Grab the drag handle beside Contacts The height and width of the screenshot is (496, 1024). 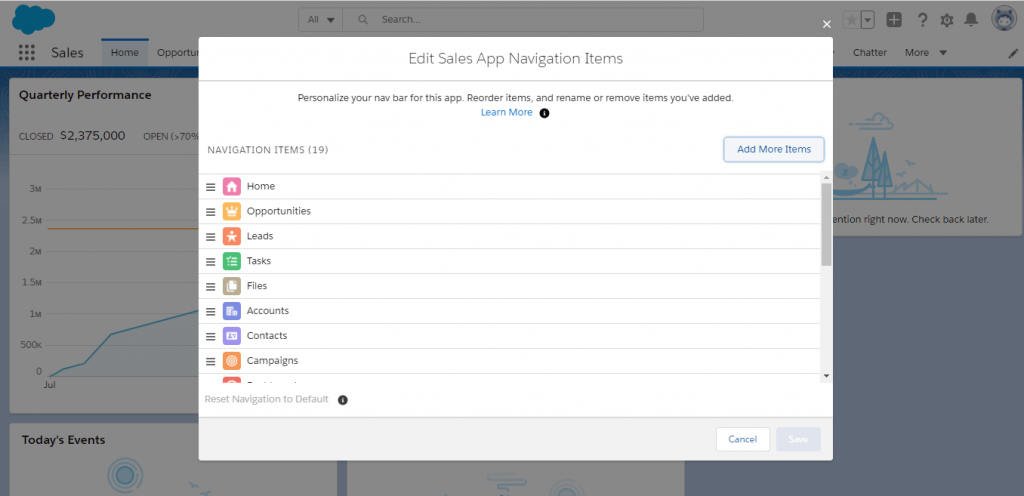[x=210, y=336]
